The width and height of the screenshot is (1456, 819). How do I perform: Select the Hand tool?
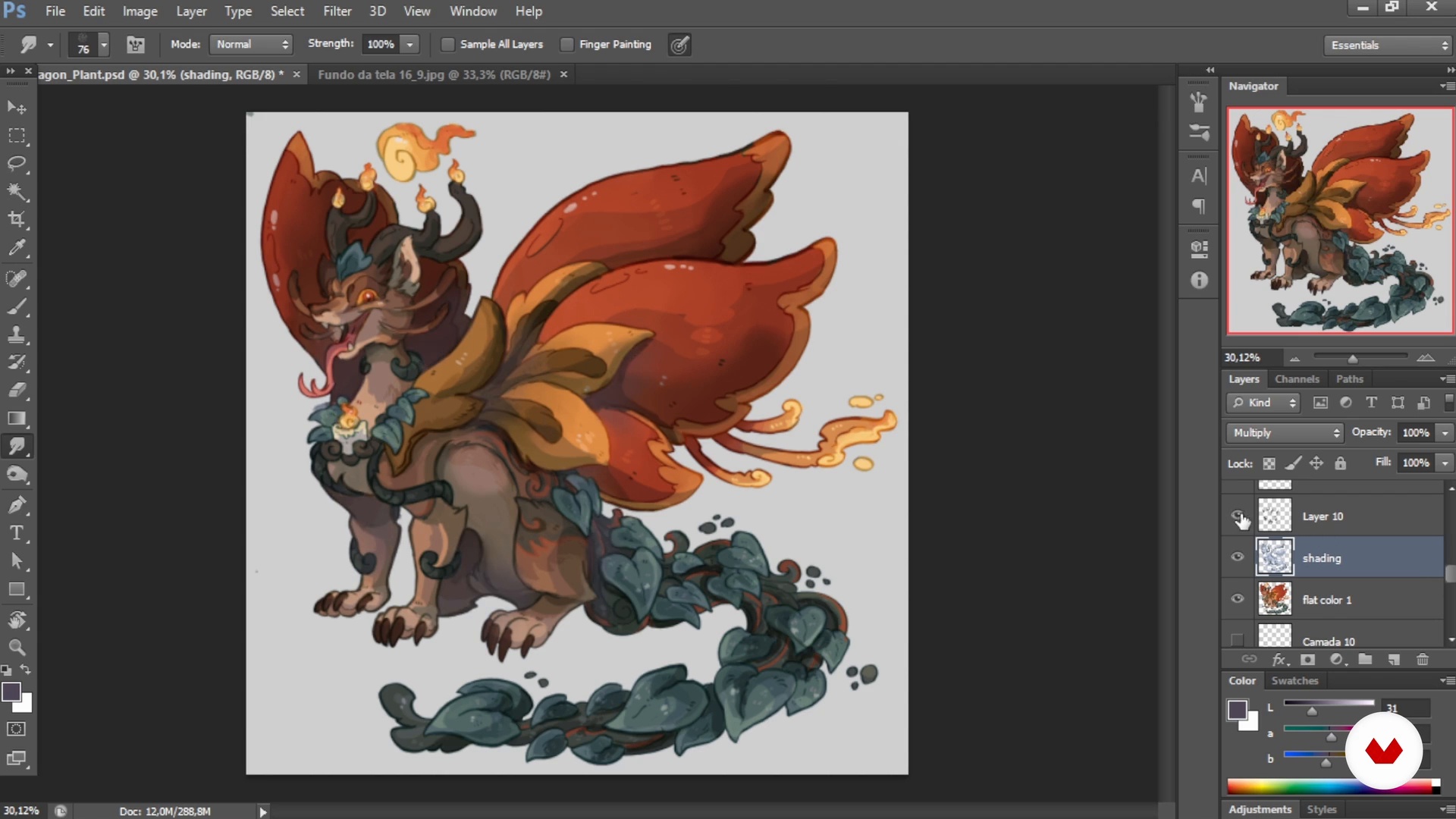17,620
